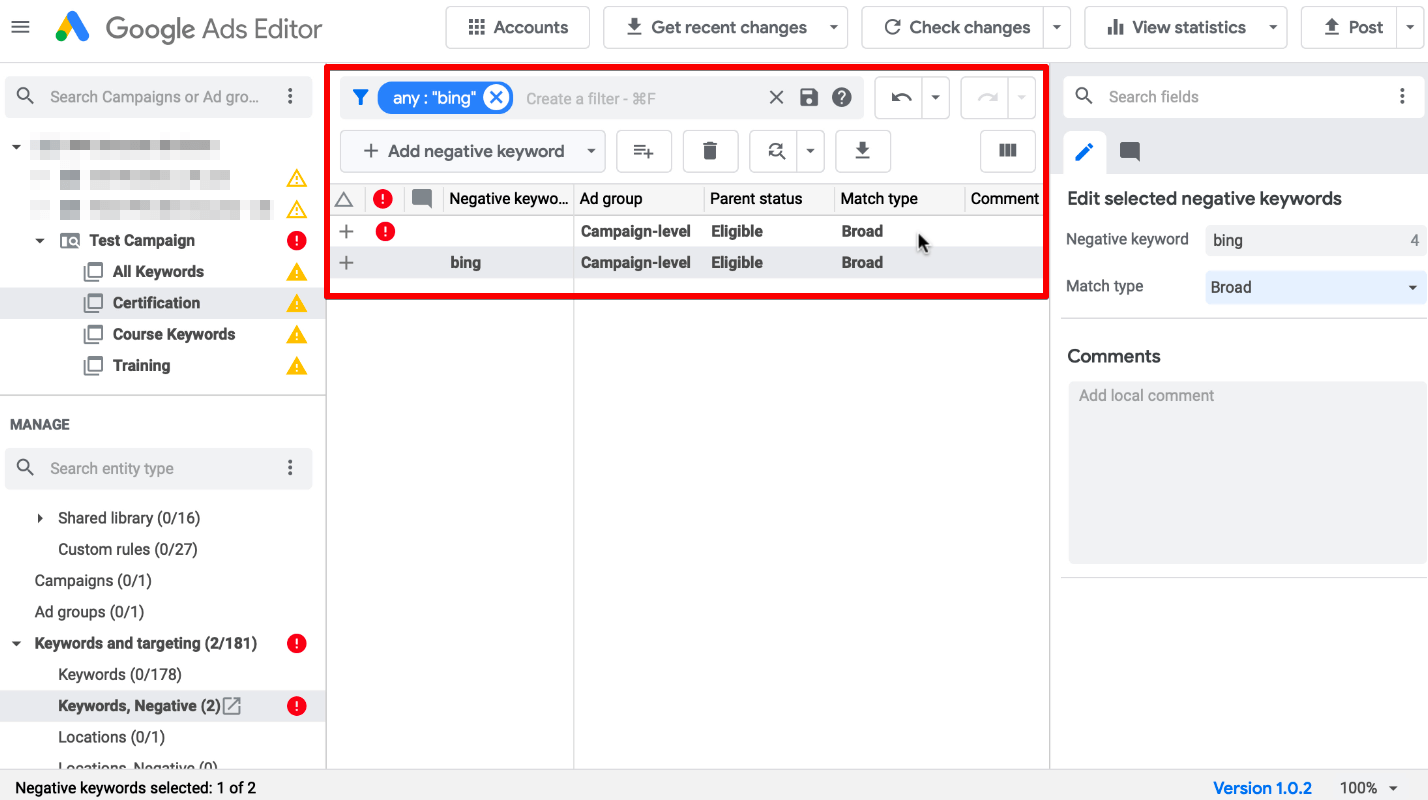Open Search fields more options menu

1402,97
